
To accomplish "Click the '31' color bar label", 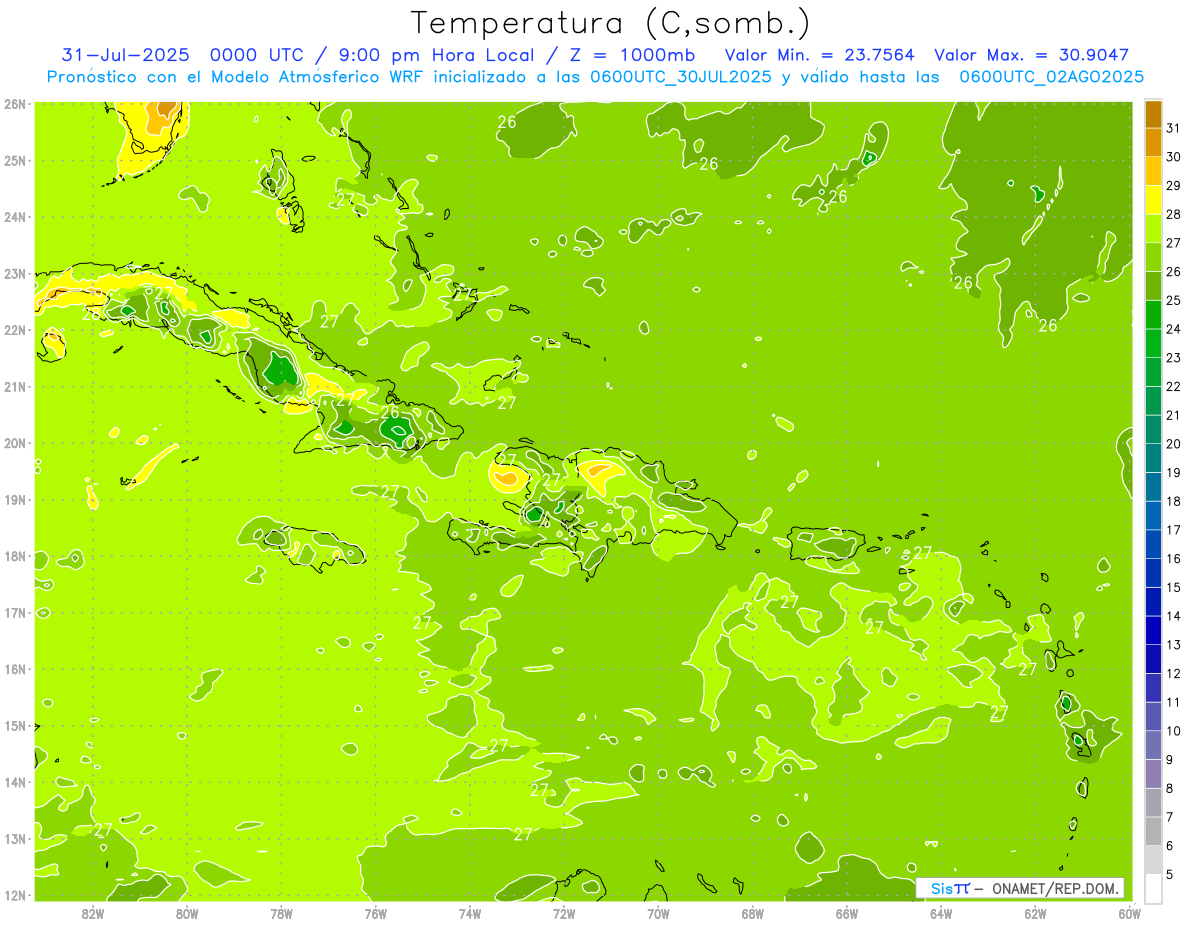I will 1174,127.
